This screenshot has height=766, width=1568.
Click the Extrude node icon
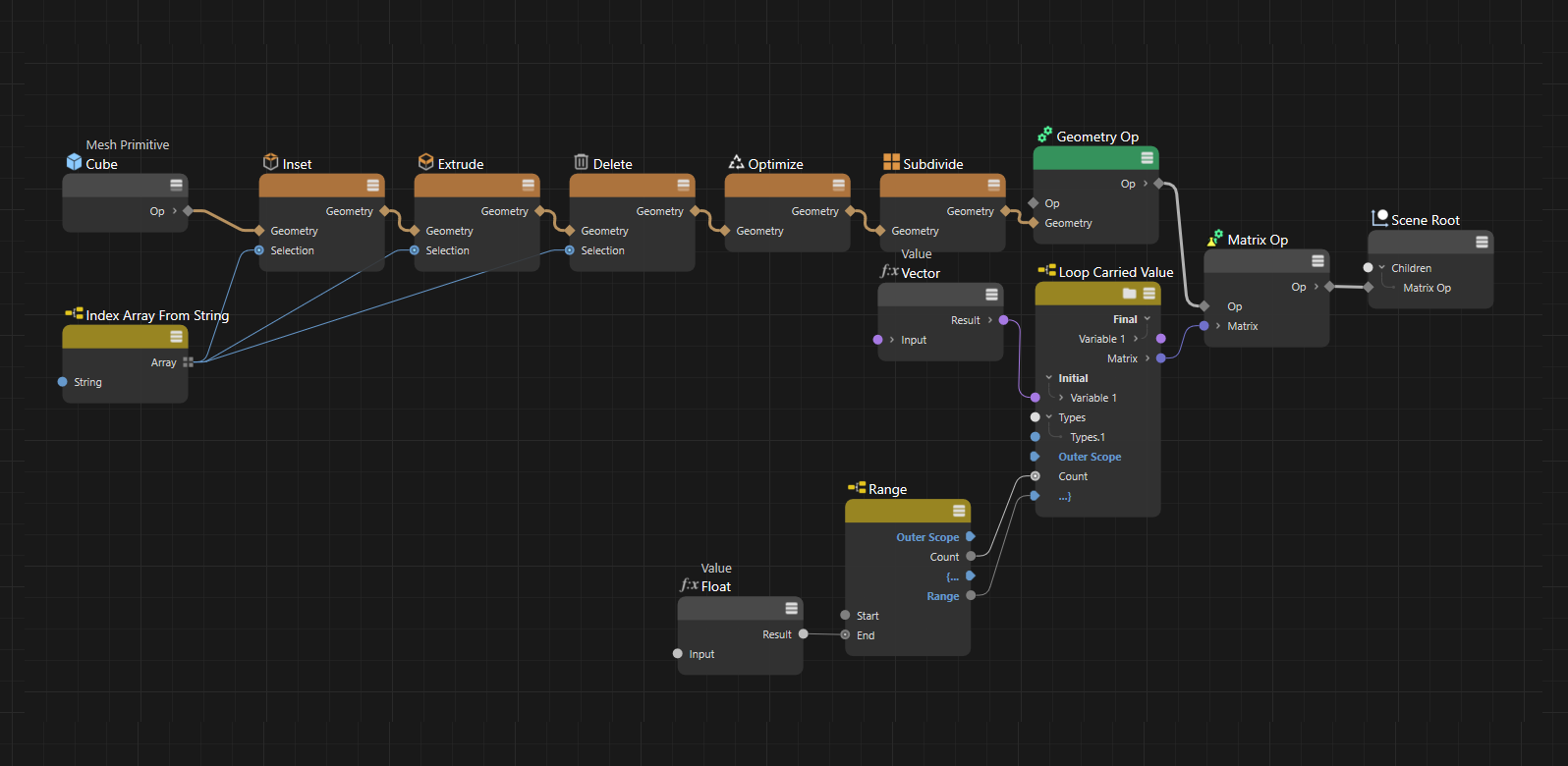pos(426,162)
